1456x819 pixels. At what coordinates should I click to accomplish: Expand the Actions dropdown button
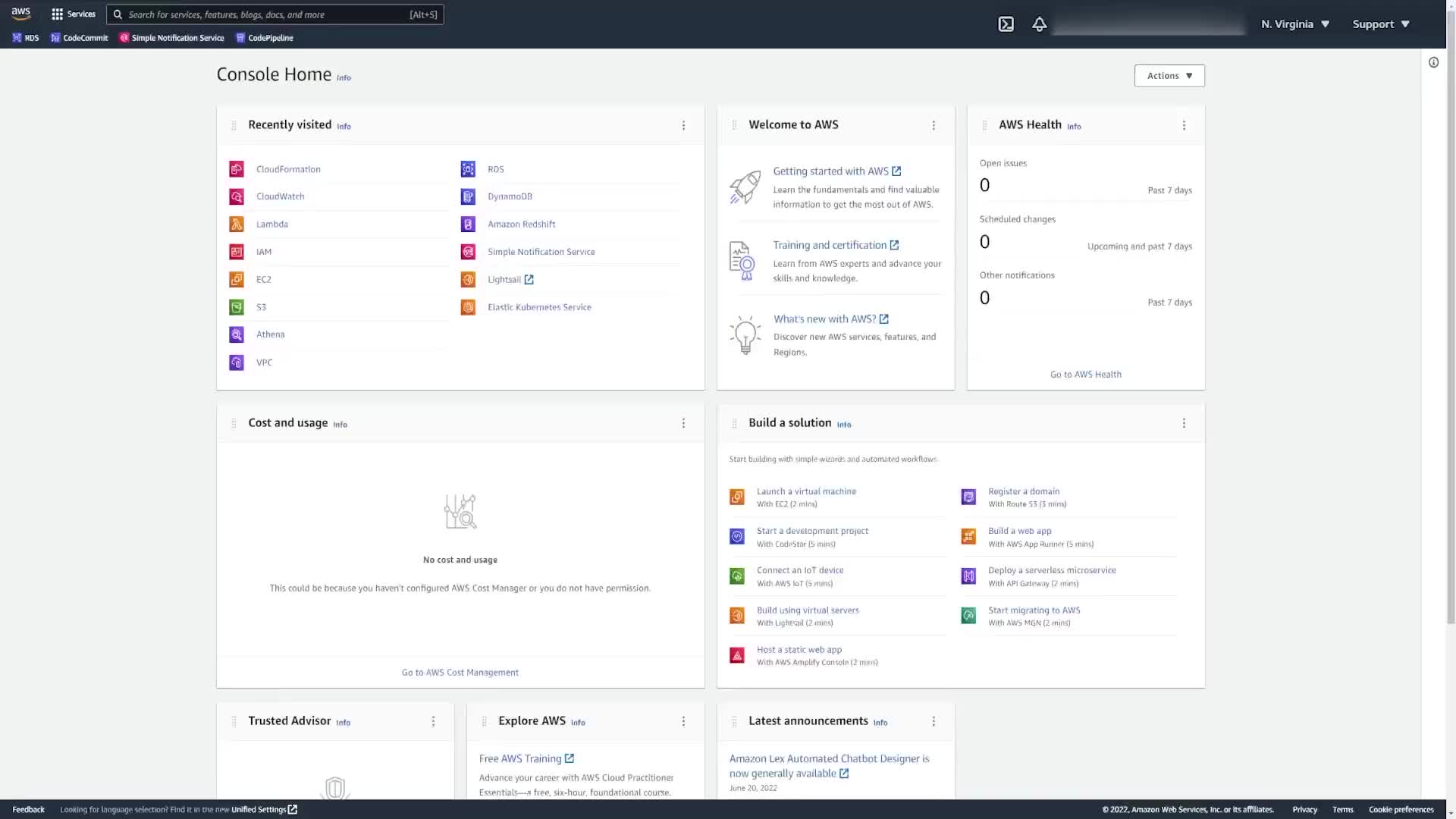(x=1169, y=76)
